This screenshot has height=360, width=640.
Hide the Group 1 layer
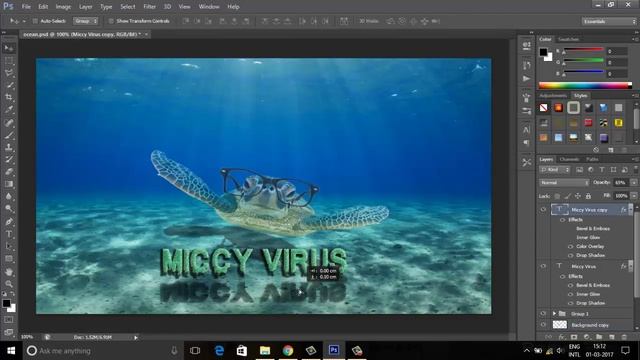click(543, 313)
